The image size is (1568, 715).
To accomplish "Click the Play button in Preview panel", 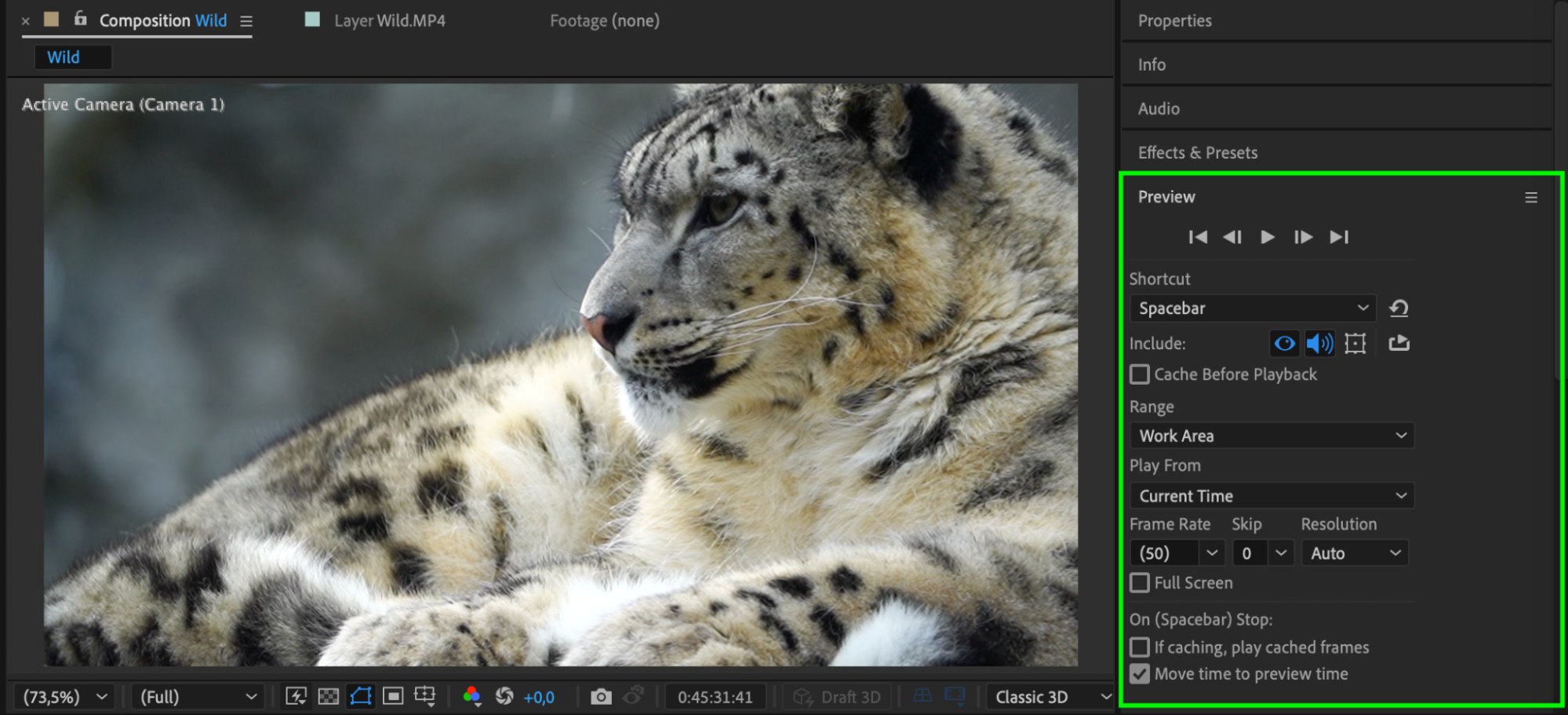I will [1267, 237].
